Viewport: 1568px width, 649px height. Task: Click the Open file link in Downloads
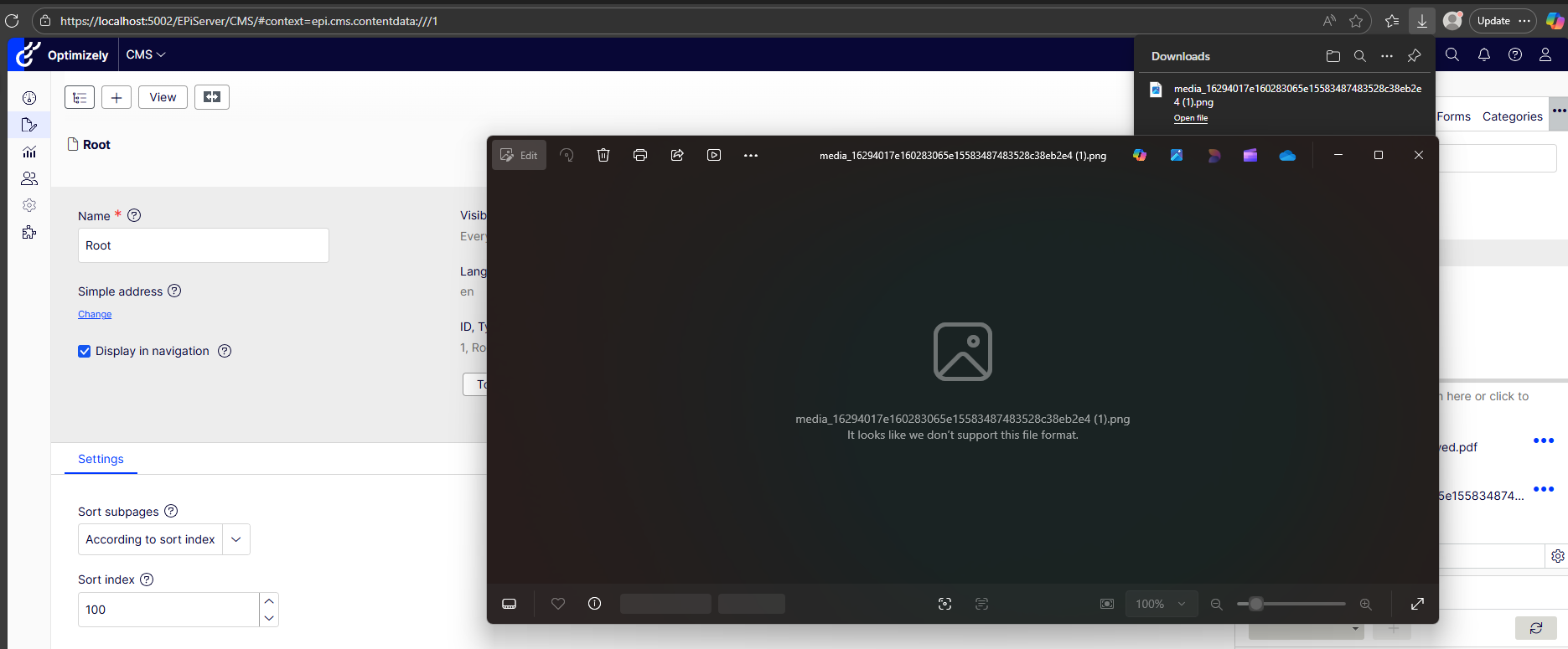(1190, 118)
